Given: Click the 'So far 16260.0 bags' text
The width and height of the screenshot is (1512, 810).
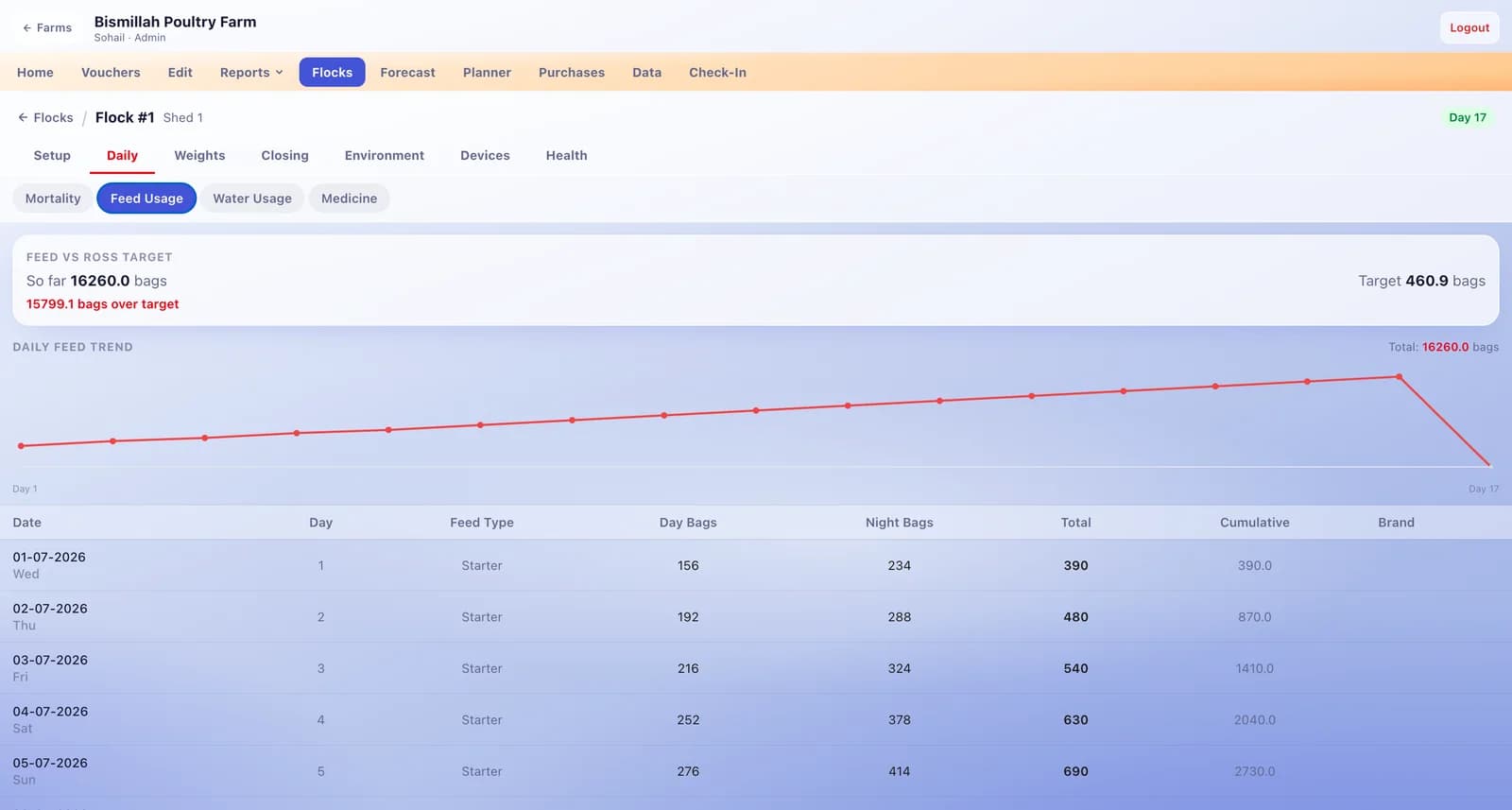Looking at the screenshot, I should tap(96, 281).
